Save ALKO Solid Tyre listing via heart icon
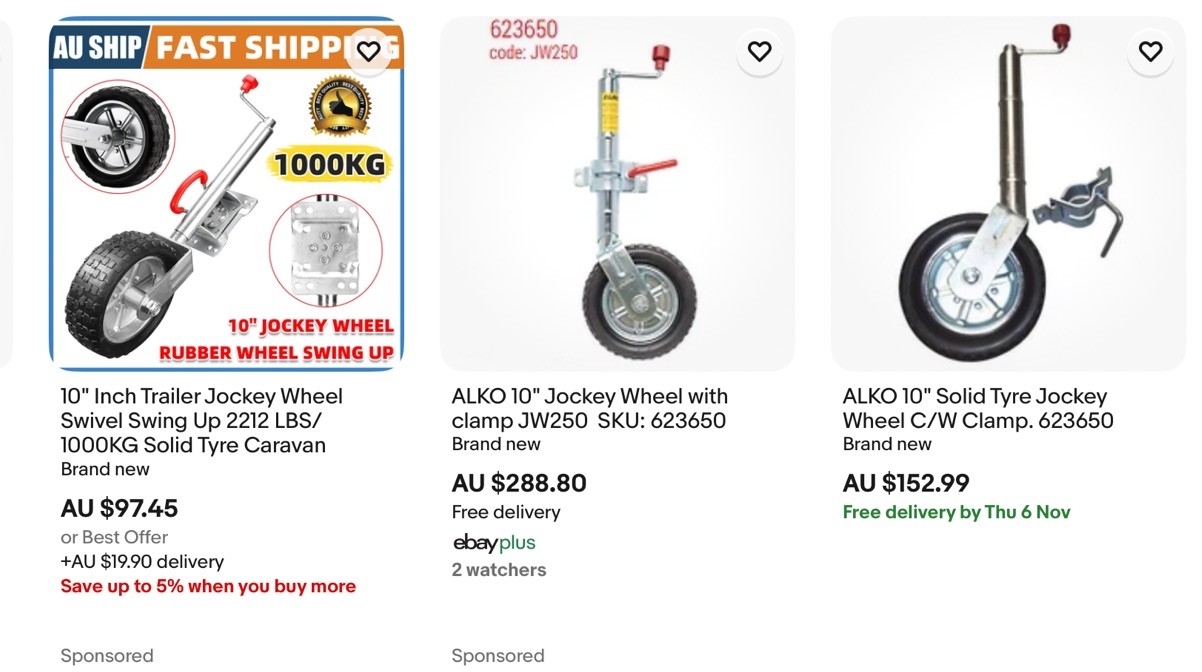1202x672 pixels. 1151,51
